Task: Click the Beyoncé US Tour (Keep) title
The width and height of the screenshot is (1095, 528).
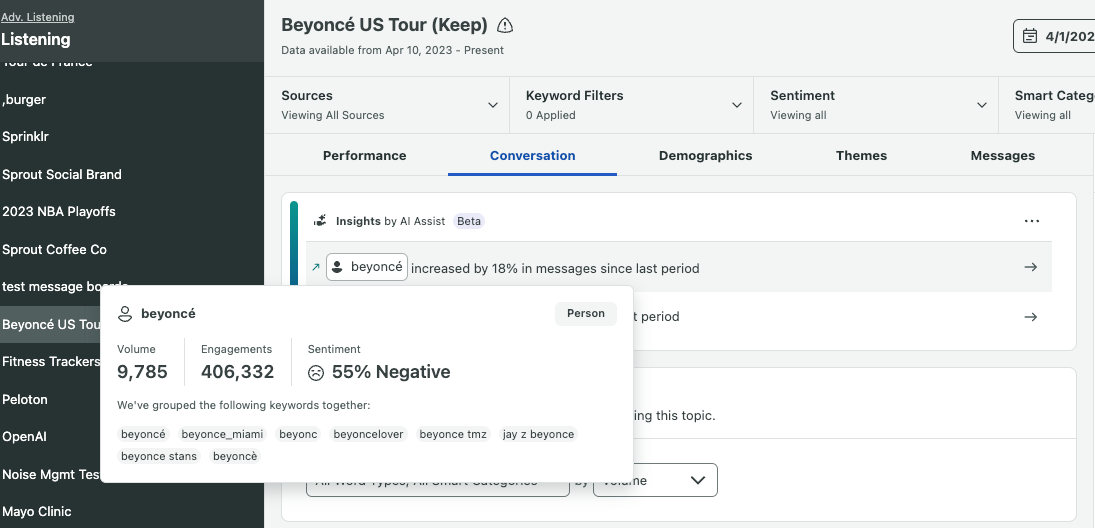Action: click(384, 25)
